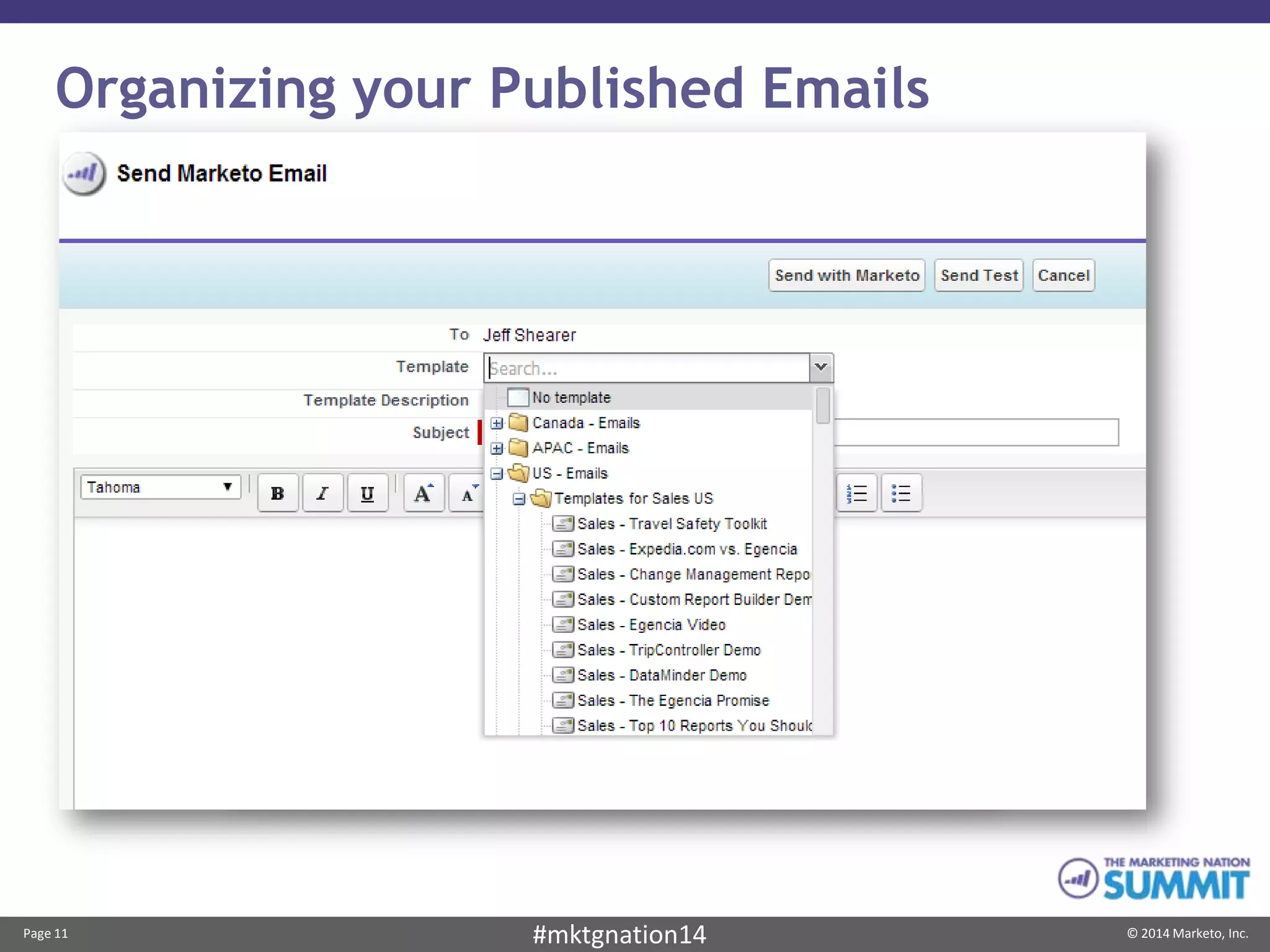Open the Tahoma font dropdown
1270x952 pixels.
click(x=161, y=487)
